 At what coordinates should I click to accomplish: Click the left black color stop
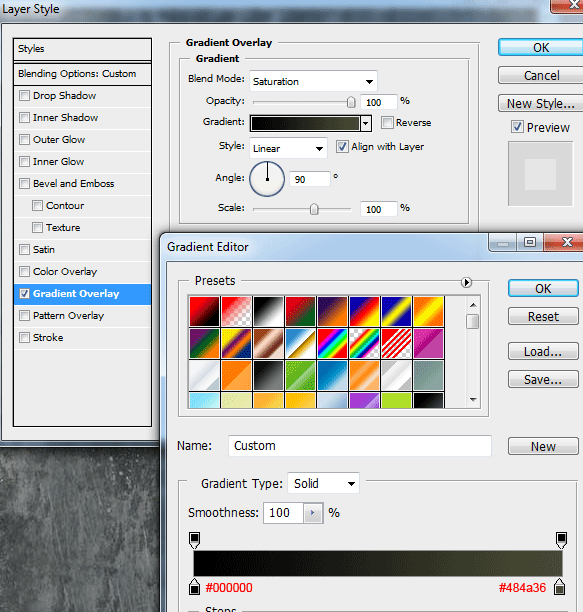coord(194,587)
